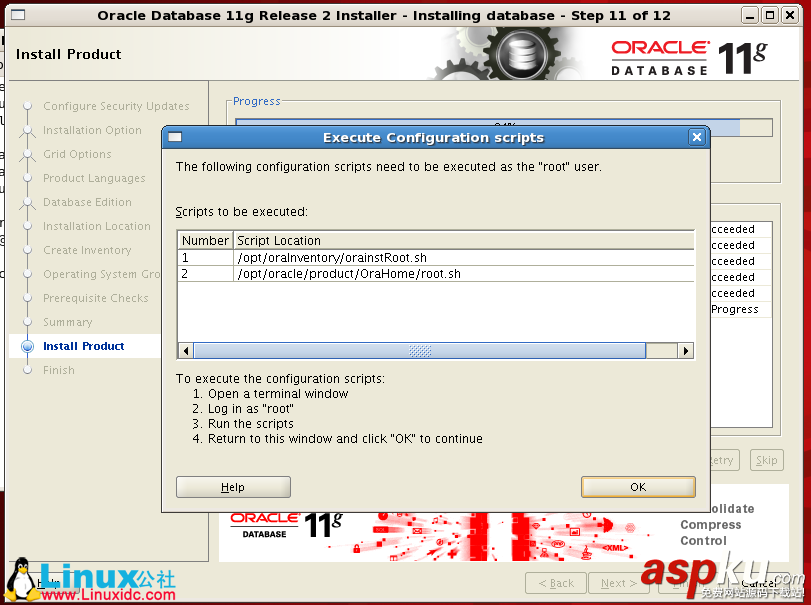Click the scripts table left scroll arrow

click(186, 351)
